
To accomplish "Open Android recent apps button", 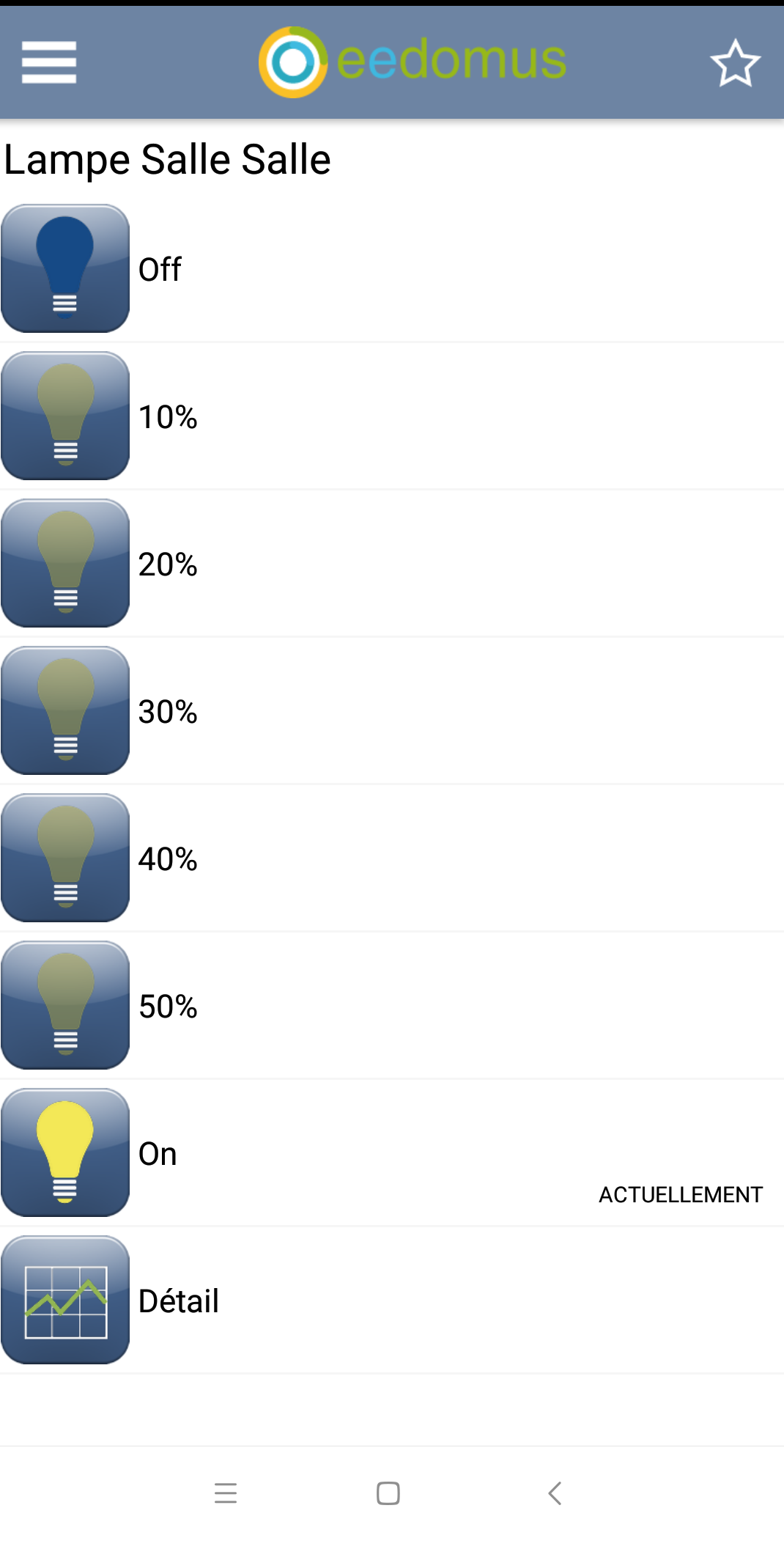I will coord(226,1493).
